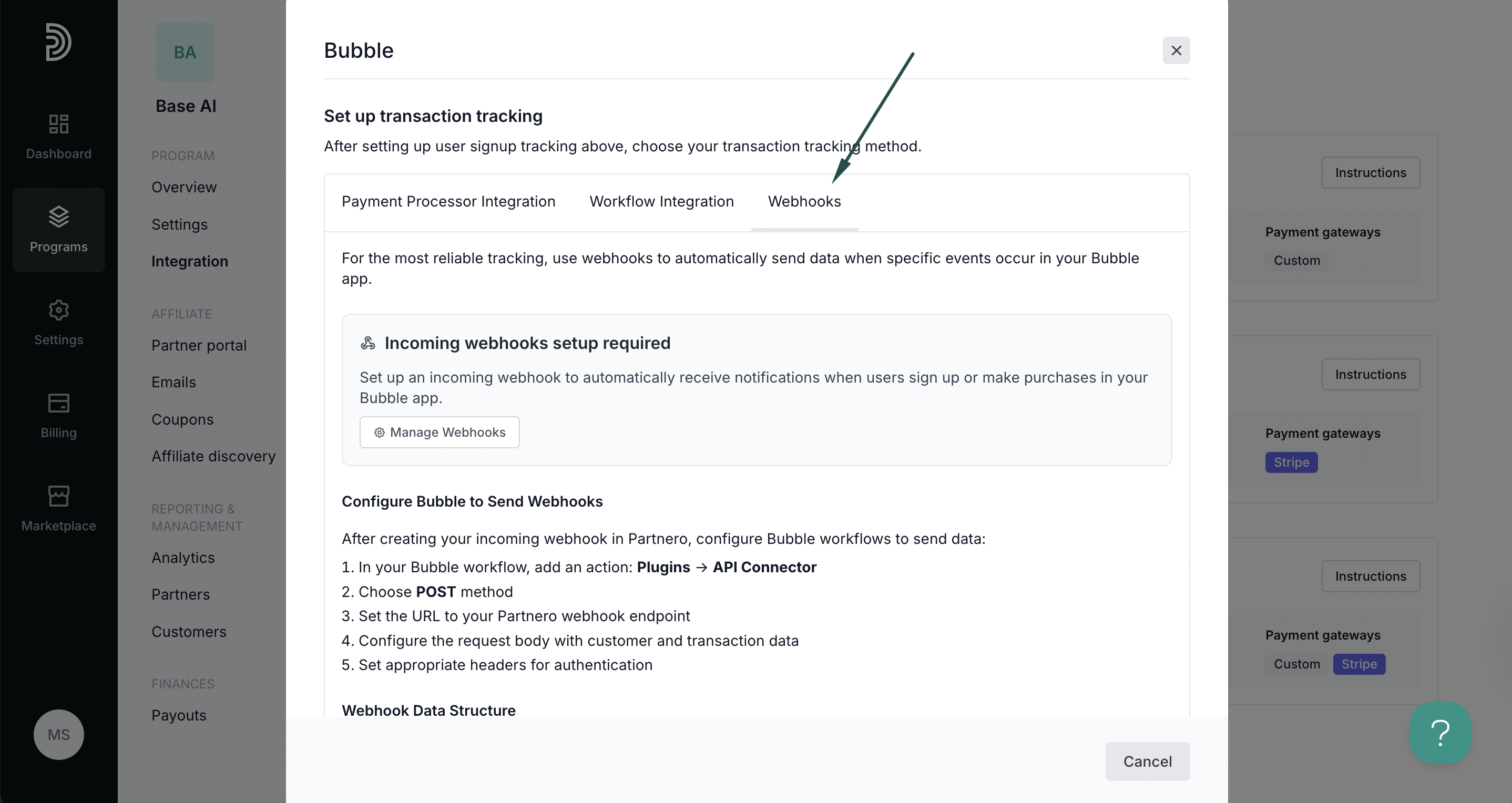
Task: Open the Marketplace store icon
Action: click(x=59, y=496)
